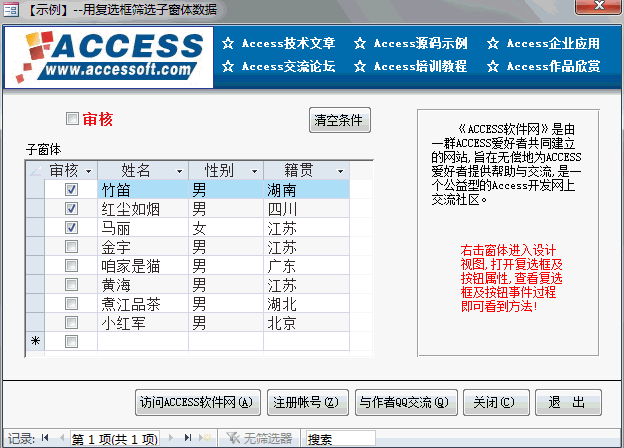Click the 性别 column header
The height and width of the screenshot is (448, 624).
point(226,171)
